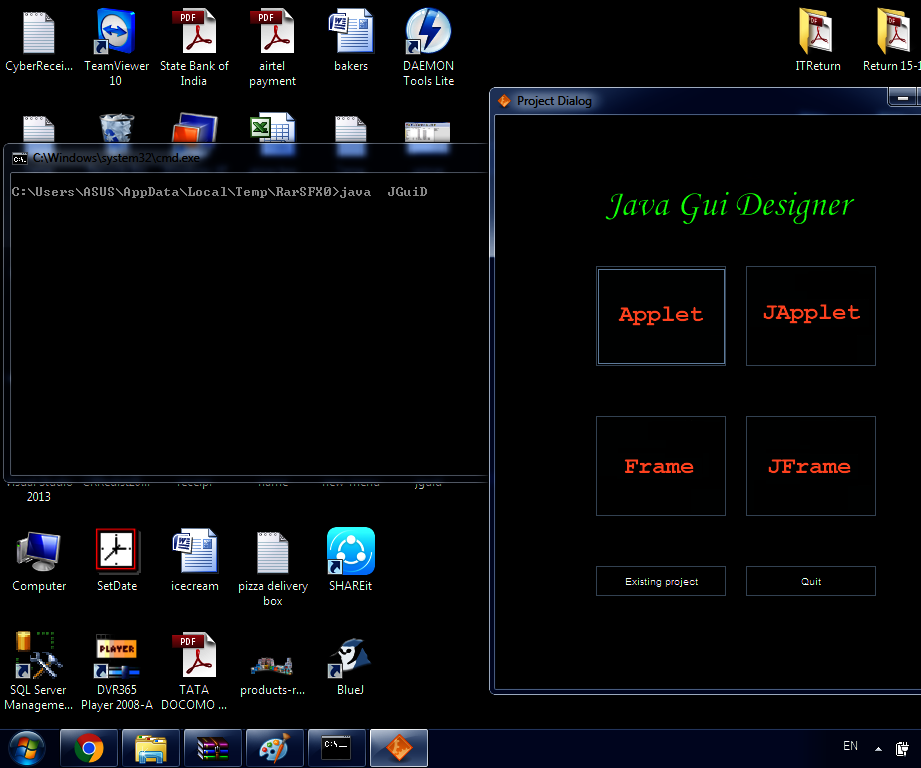Image resolution: width=921 pixels, height=768 pixels.
Task: Open an Existing project
Action: click(x=661, y=581)
